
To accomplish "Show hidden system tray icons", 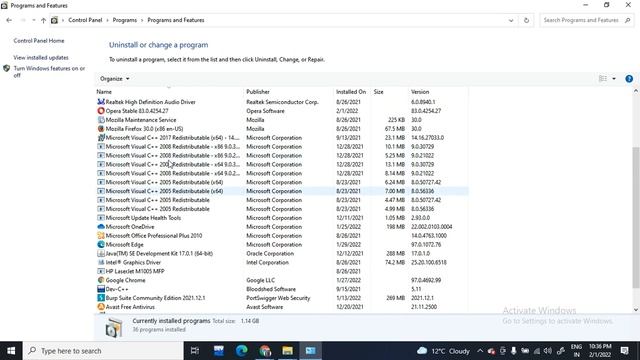I will pos(480,351).
